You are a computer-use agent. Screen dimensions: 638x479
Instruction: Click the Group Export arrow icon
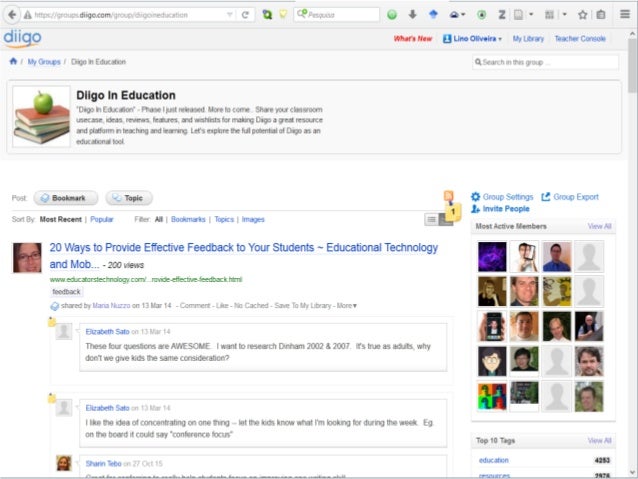coord(546,197)
